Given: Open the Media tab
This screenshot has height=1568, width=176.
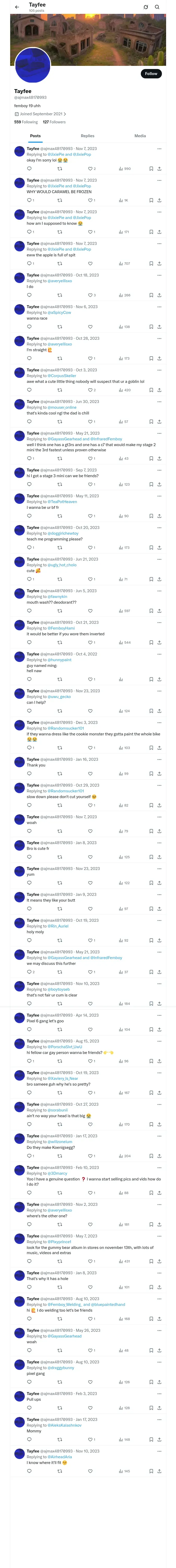Looking at the screenshot, I should pyautogui.click(x=140, y=136).
